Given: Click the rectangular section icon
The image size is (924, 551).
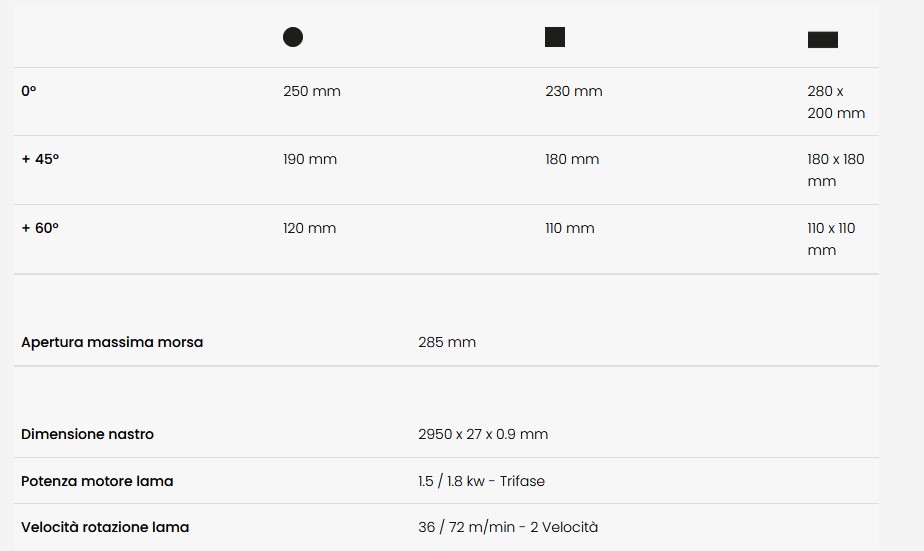Looking at the screenshot, I should tap(823, 39).
